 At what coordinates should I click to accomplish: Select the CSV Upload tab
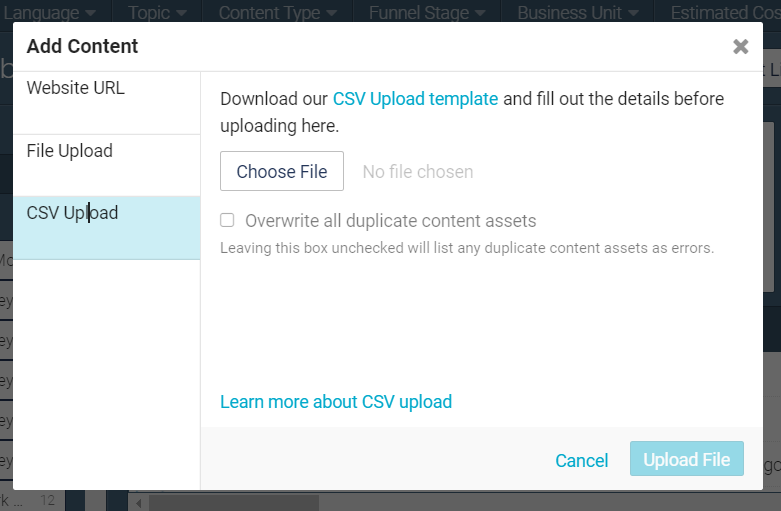(x=72, y=213)
